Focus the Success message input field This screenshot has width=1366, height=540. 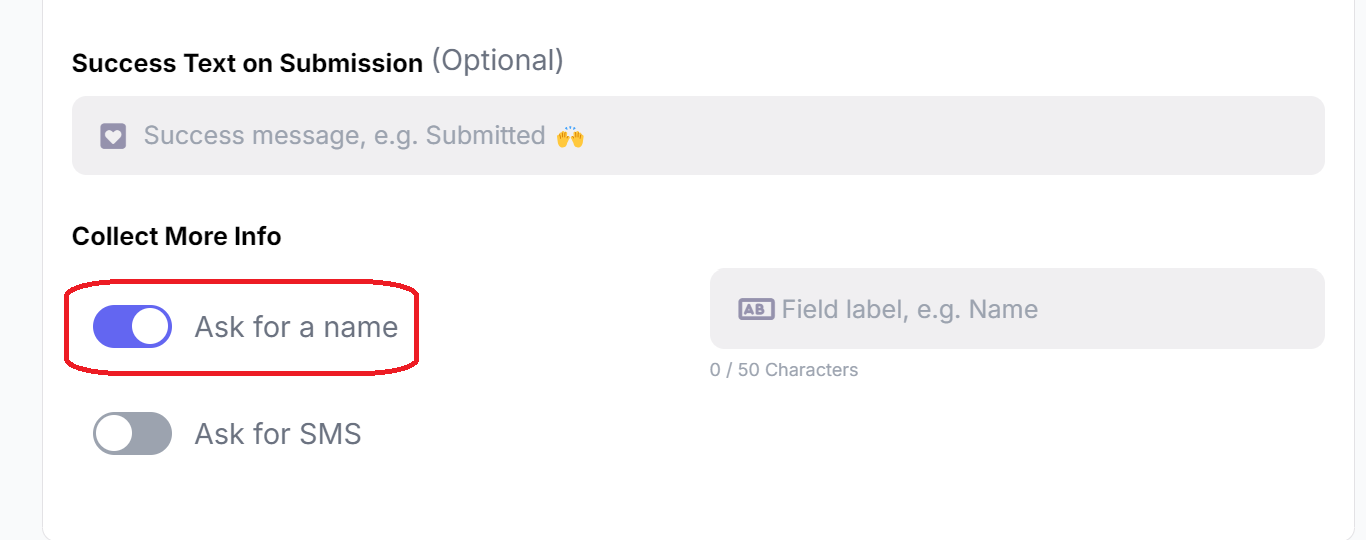point(698,135)
